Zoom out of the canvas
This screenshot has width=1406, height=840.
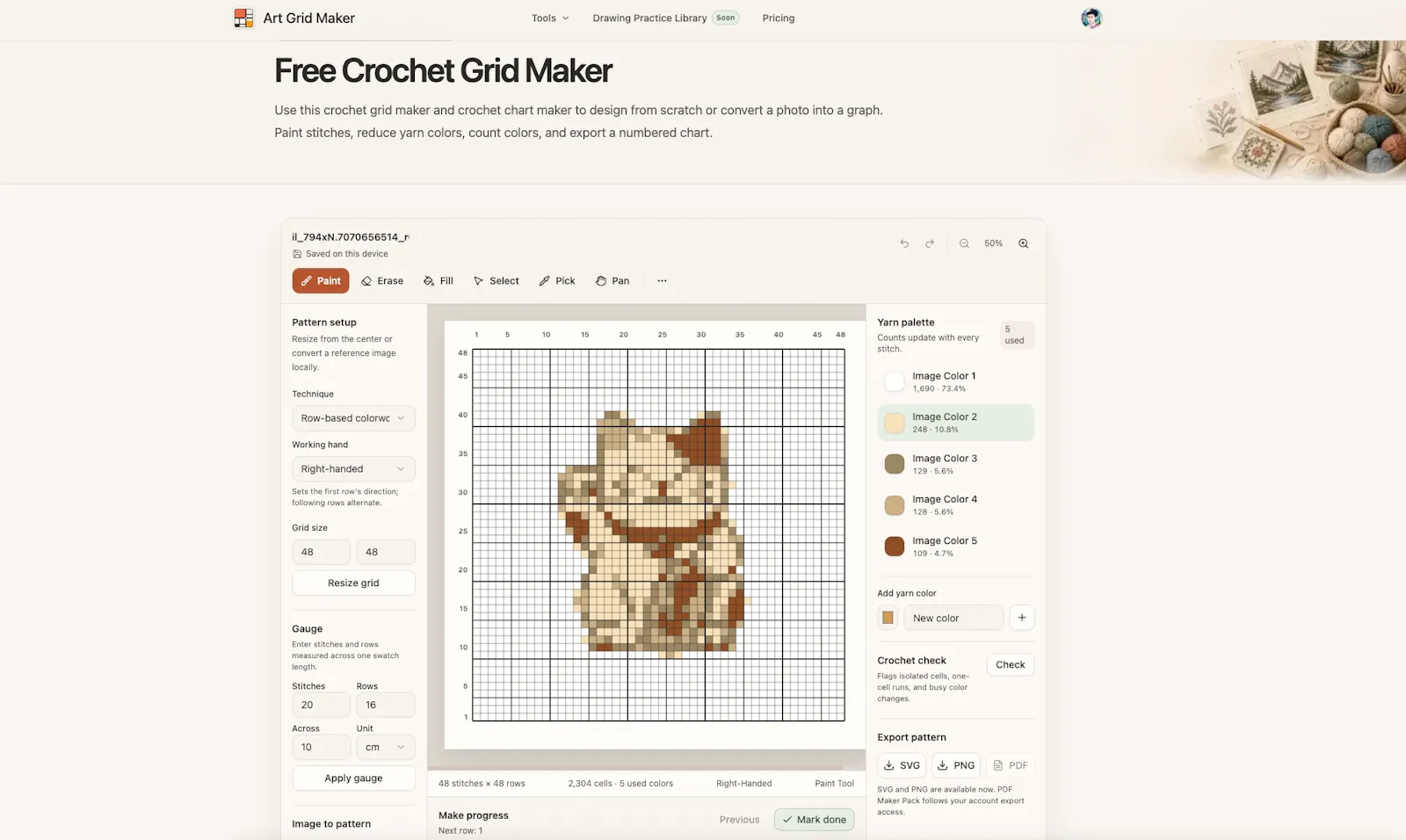click(964, 243)
